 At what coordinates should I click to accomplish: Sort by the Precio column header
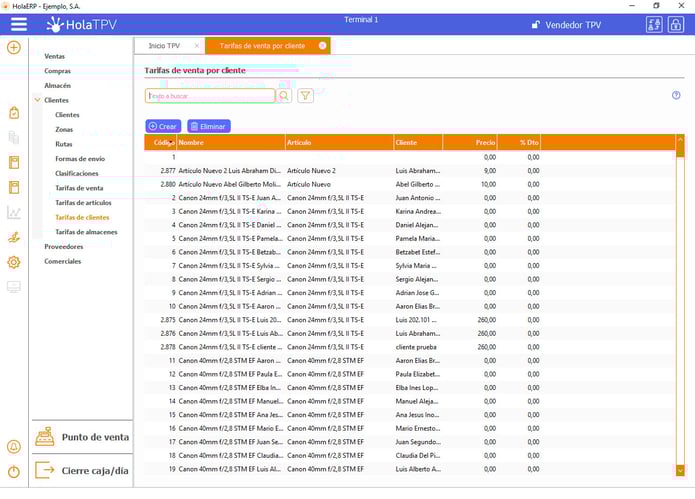(470, 143)
